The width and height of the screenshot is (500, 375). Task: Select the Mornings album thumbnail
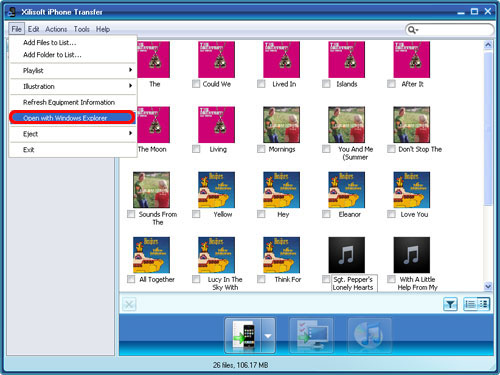point(281,125)
